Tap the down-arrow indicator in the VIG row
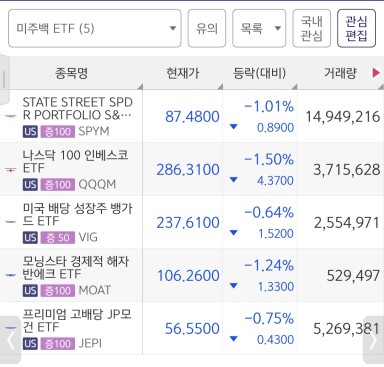Viewport: 384px width, 367px height. [x=234, y=233]
